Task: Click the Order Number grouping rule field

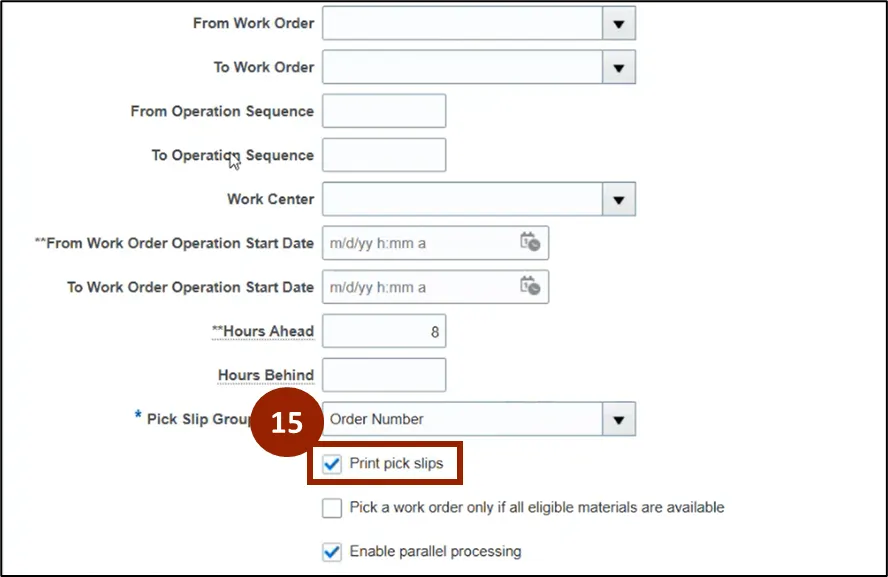Action: coord(462,419)
